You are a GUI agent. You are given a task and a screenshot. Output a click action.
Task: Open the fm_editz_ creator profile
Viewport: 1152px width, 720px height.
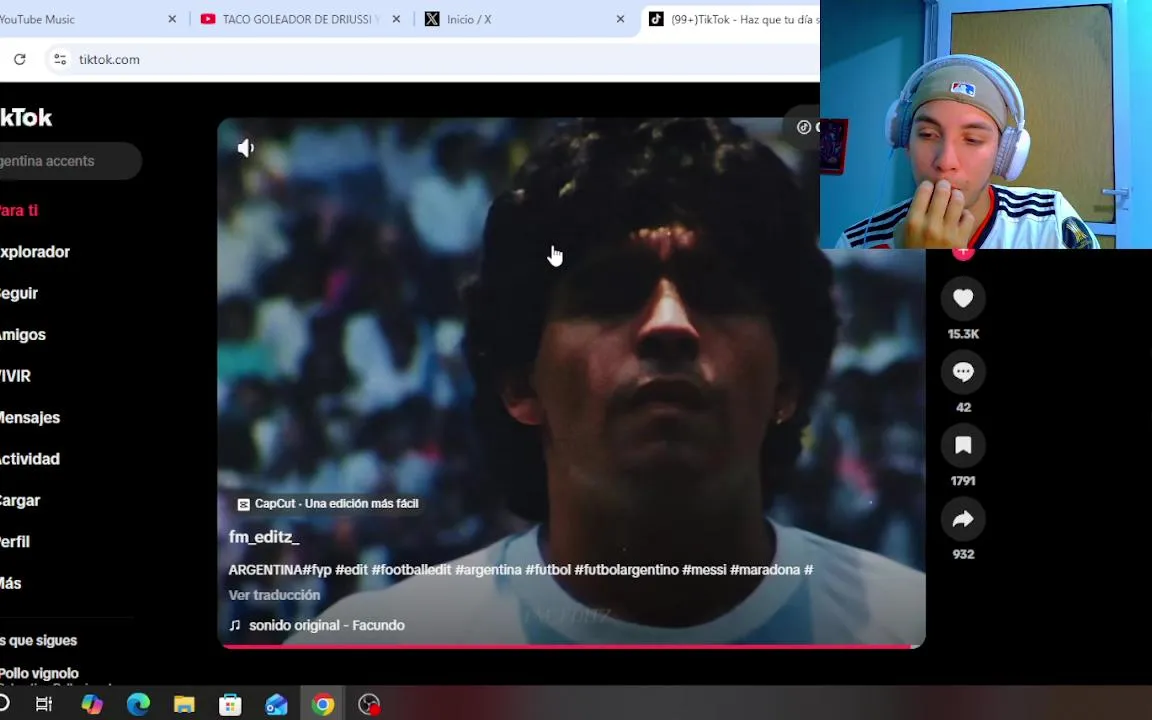click(x=264, y=537)
